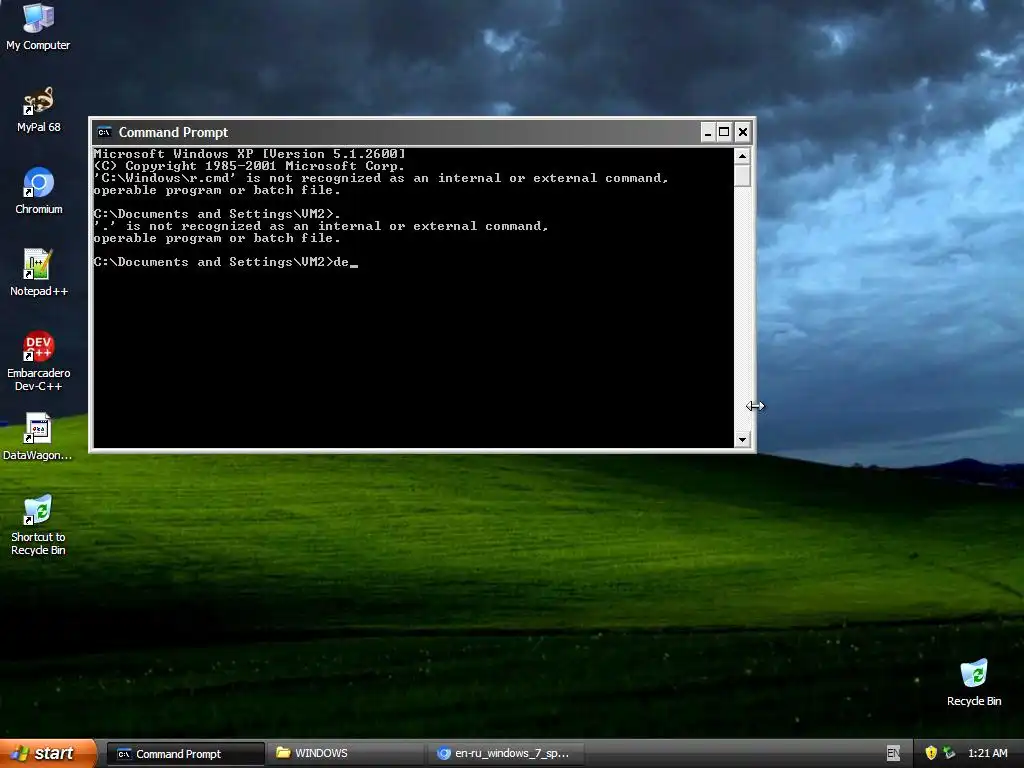Select the Recycle Bin desktop icon
1024x768 pixels.
974,683
